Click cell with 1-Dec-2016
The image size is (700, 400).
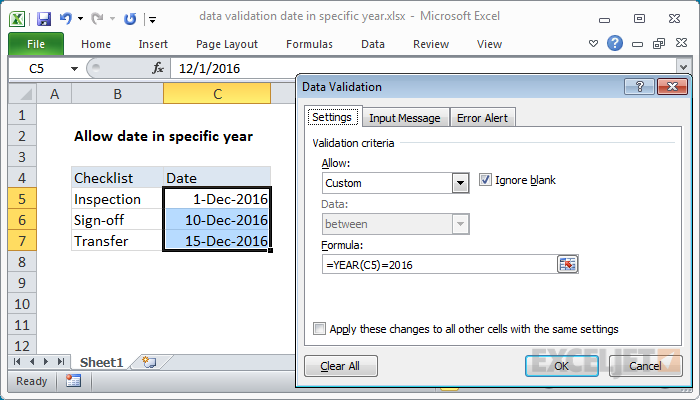pyautogui.click(x=217, y=199)
